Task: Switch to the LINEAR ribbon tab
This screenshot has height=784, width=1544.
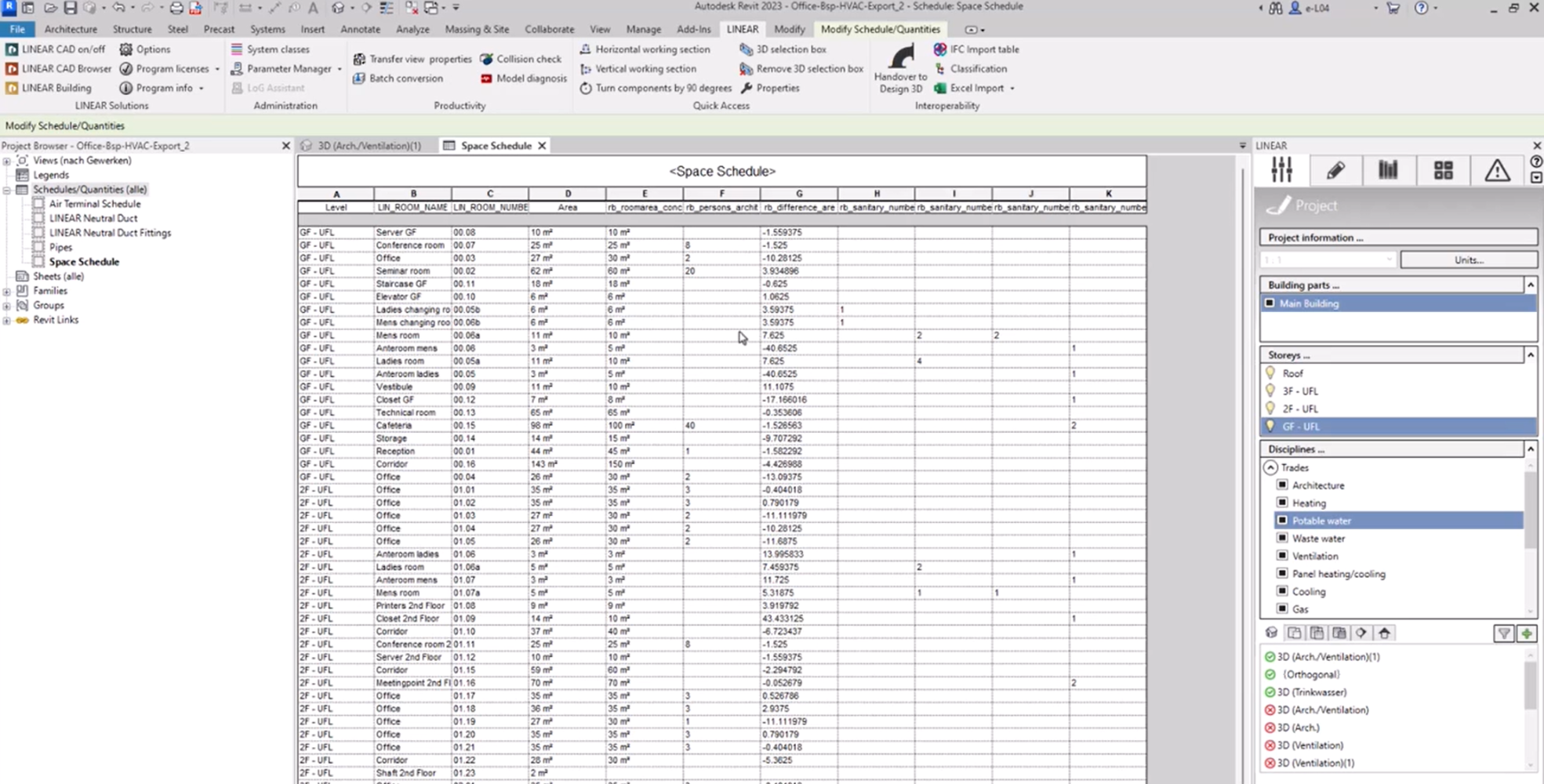Action: (742, 29)
